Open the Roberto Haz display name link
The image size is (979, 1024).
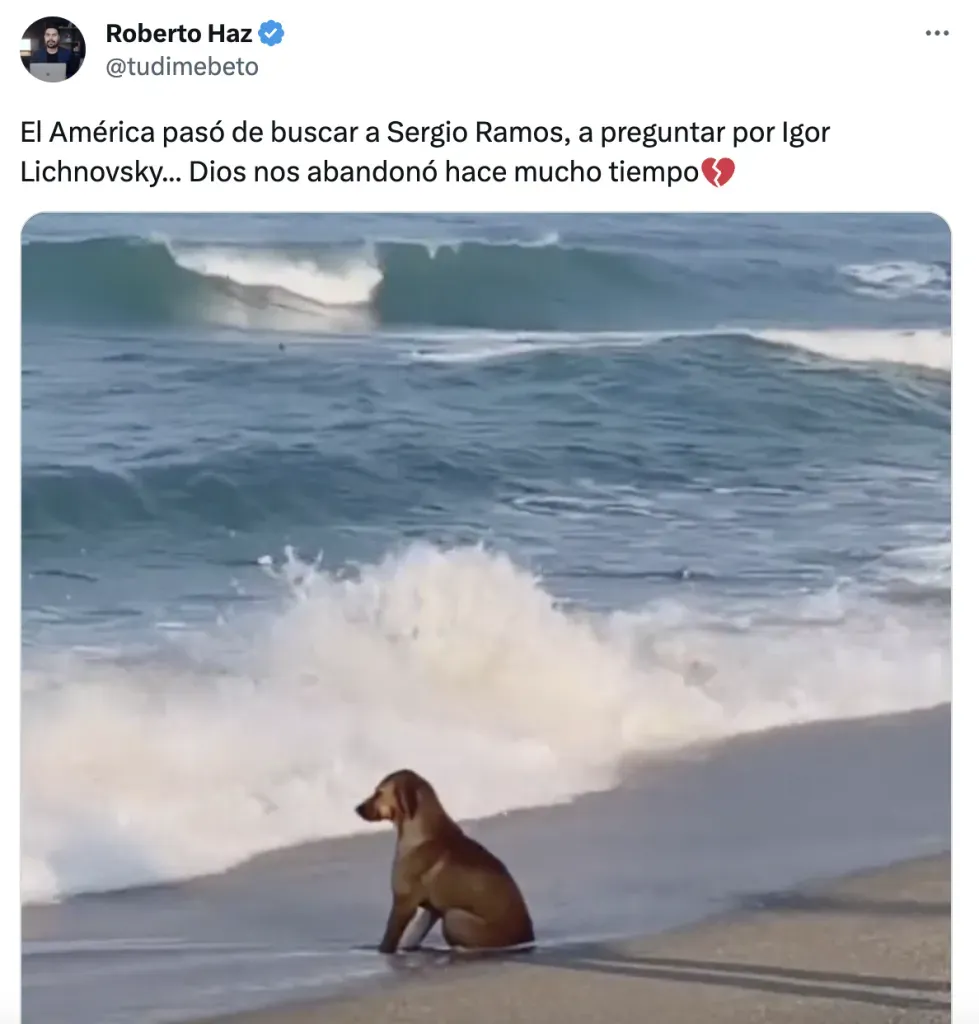point(179,33)
